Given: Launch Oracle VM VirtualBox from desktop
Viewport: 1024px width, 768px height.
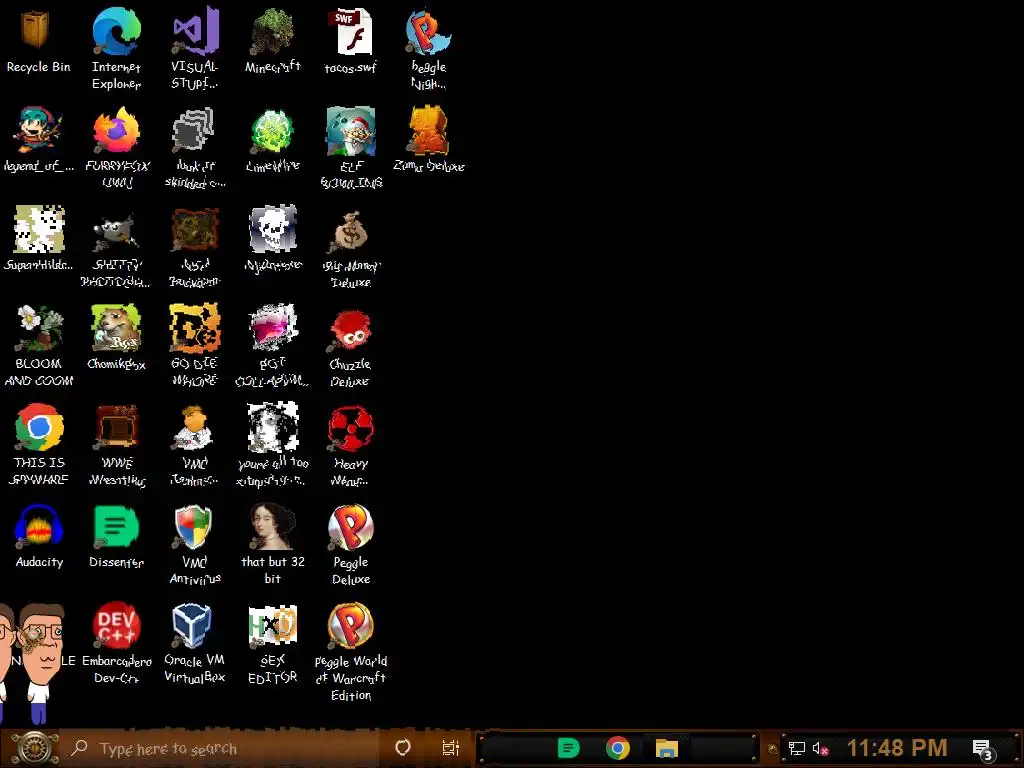Looking at the screenshot, I should click(193, 626).
